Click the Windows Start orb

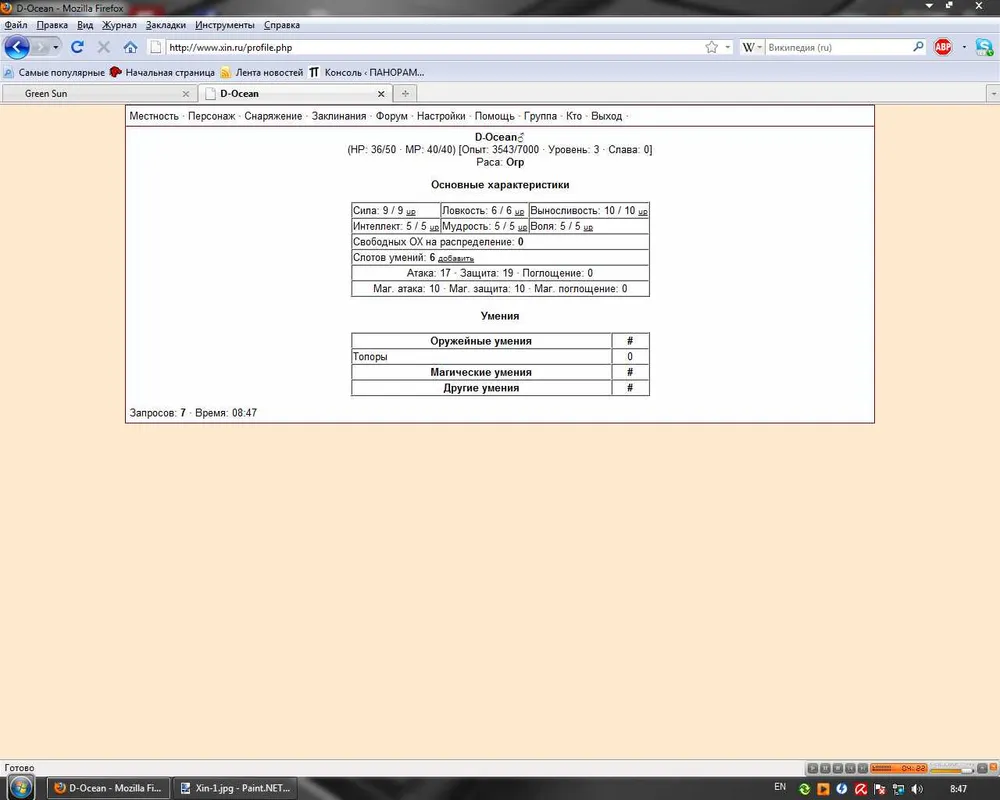20,787
